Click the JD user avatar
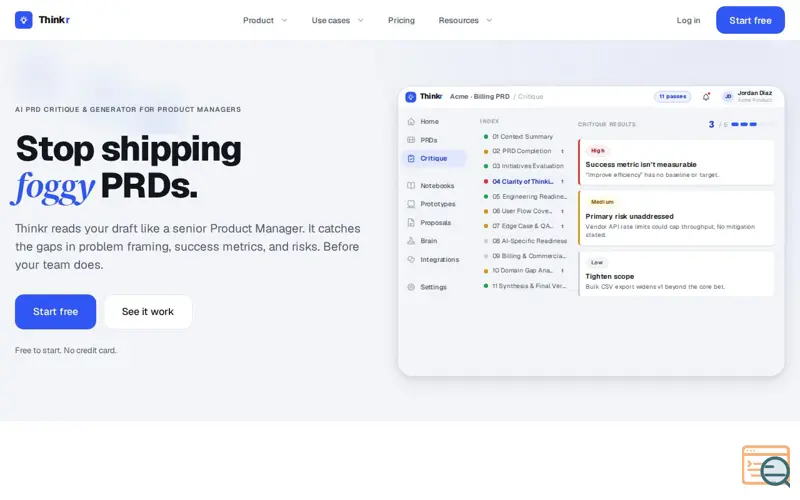Image resolution: width=800 pixels, height=500 pixels. (x=728, y=96)
